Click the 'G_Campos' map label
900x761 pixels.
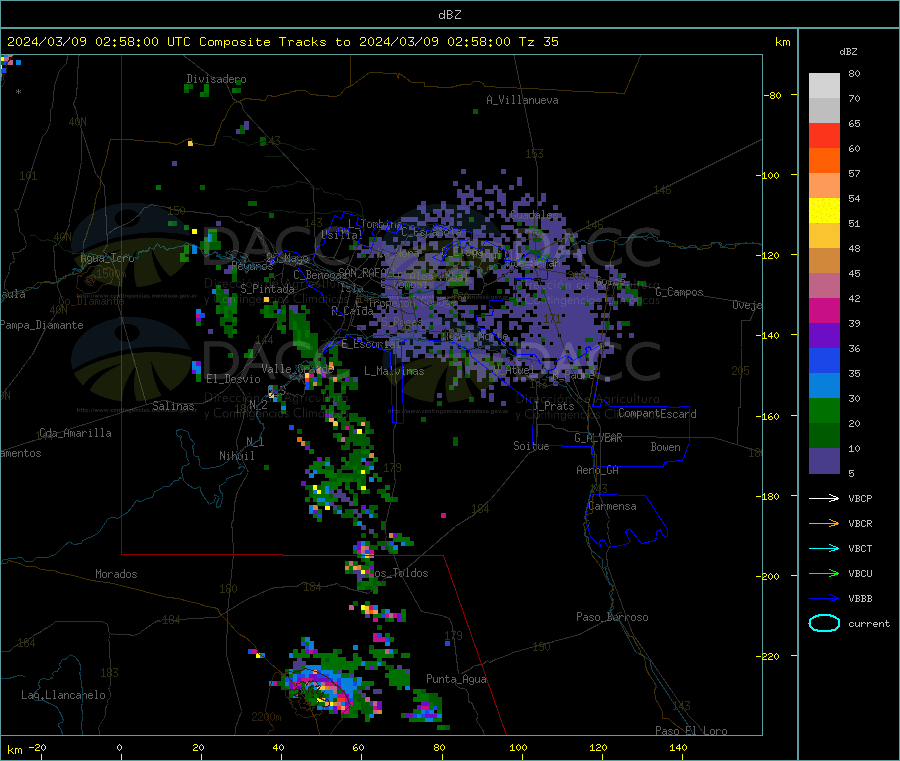click(x=679, y=292)
